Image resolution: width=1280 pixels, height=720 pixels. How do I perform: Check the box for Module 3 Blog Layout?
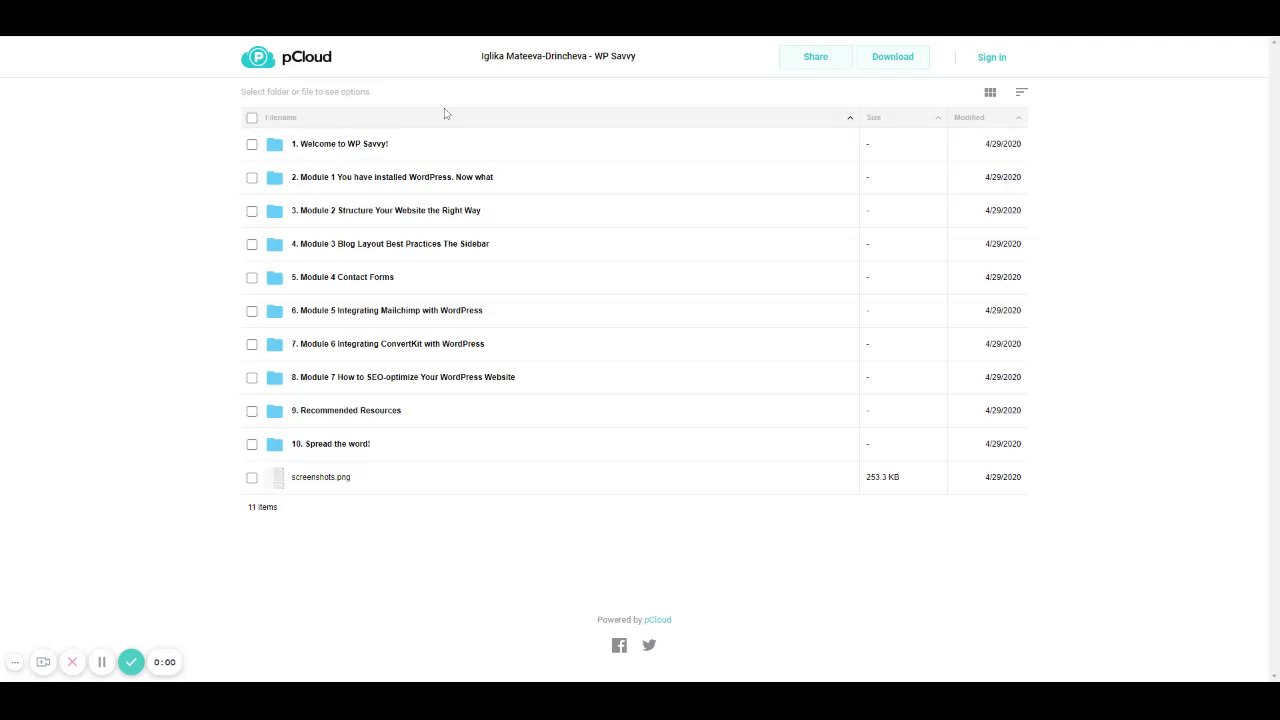click(x=252, y=244)
